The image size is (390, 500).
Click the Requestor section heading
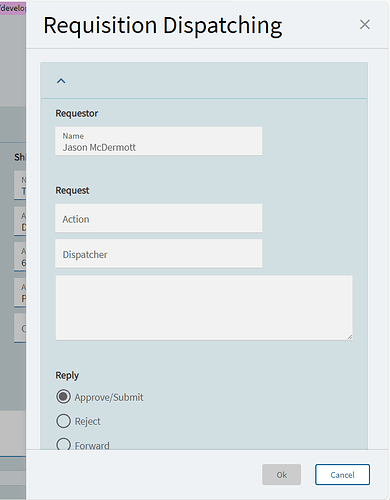coord(77,113)
